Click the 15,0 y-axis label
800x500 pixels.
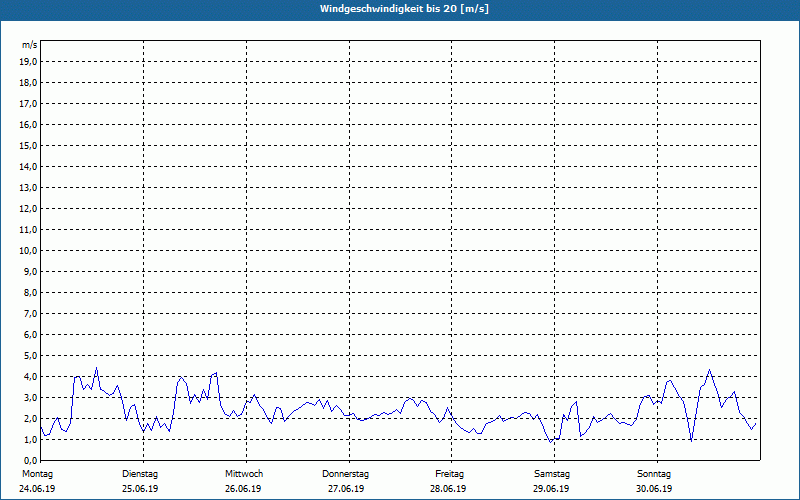click(x=28, y=145)
